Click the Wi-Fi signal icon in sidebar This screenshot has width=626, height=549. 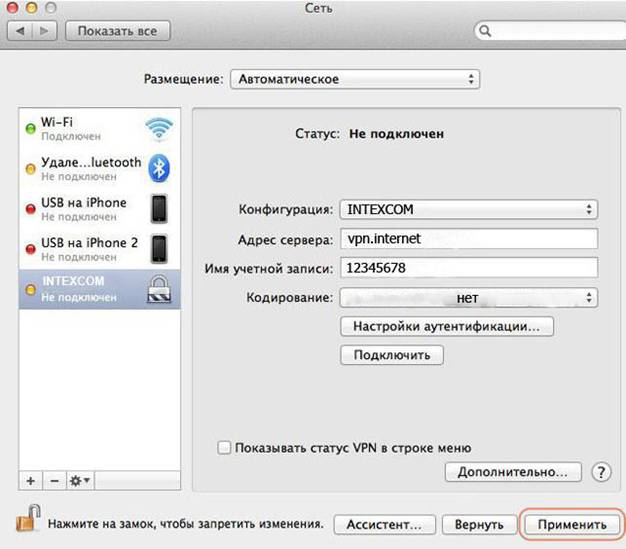click(x=159, y=128)
